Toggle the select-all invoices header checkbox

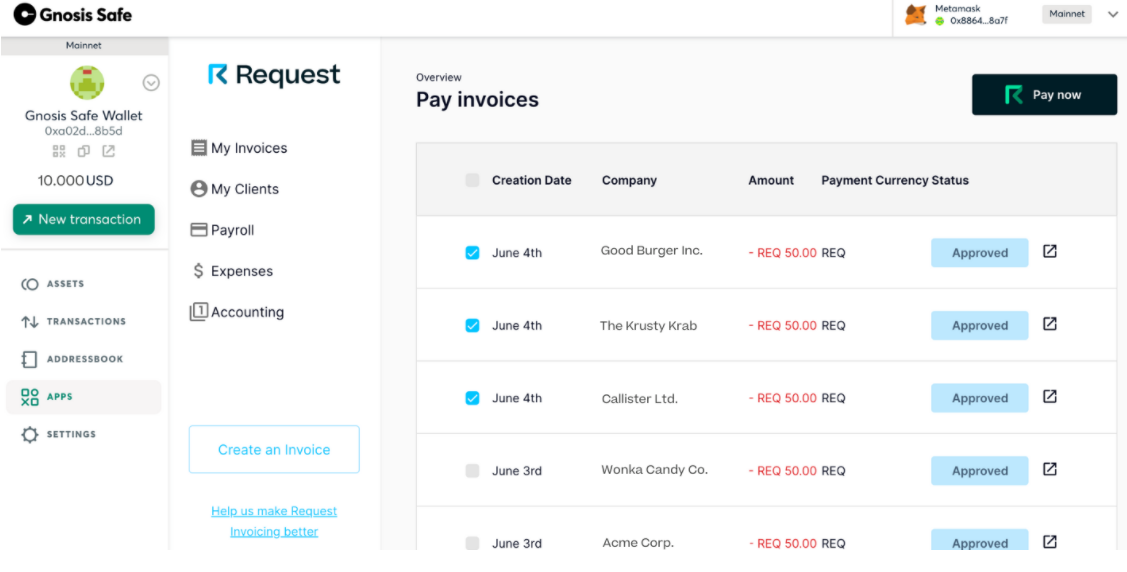click(472, 180)
